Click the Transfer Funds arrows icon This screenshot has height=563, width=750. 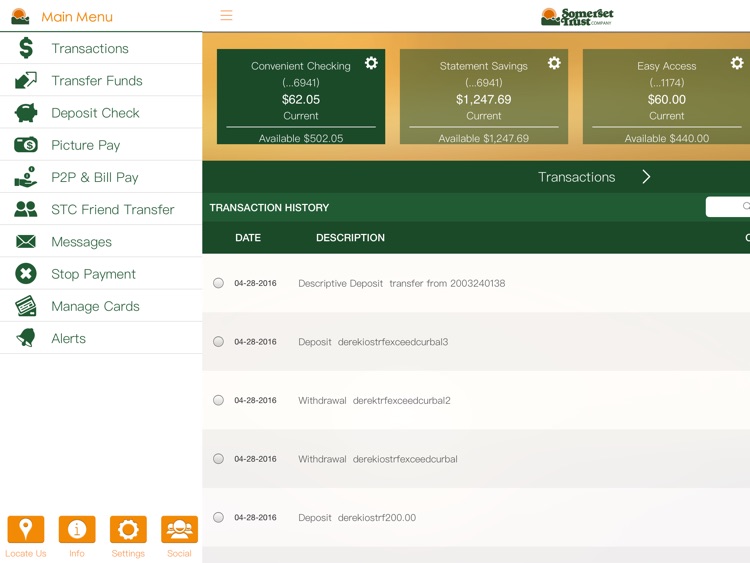point(26,80)
